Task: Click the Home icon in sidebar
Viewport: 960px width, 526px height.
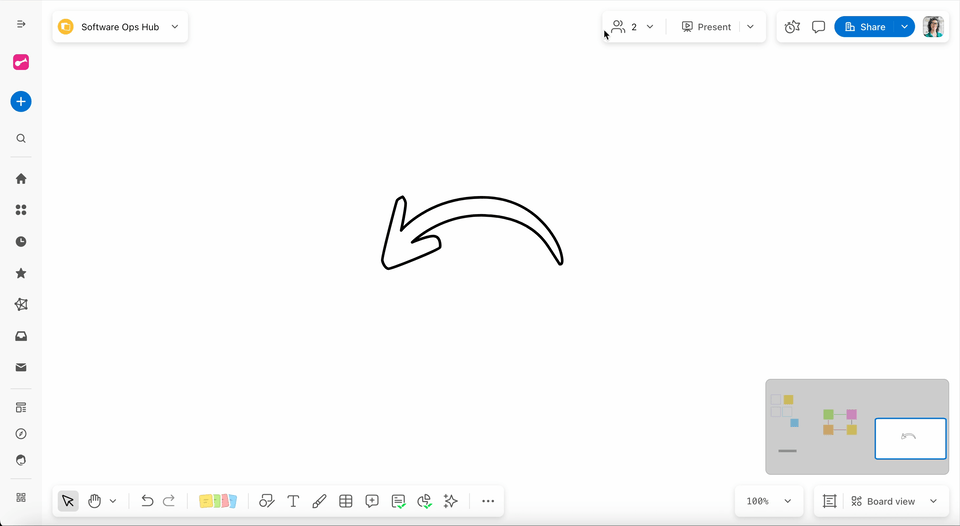Action: click(x=21, y=179)
